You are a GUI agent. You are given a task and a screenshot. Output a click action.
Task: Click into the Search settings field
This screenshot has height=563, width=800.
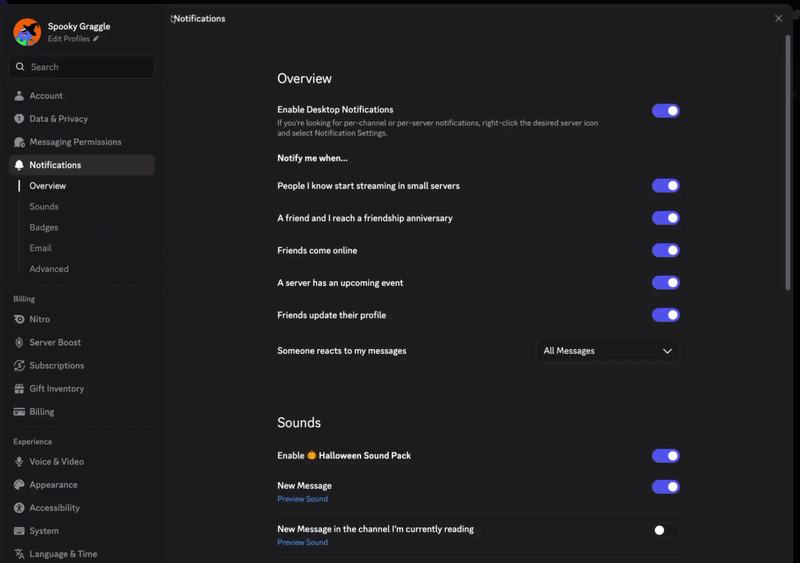pos(82,67)
